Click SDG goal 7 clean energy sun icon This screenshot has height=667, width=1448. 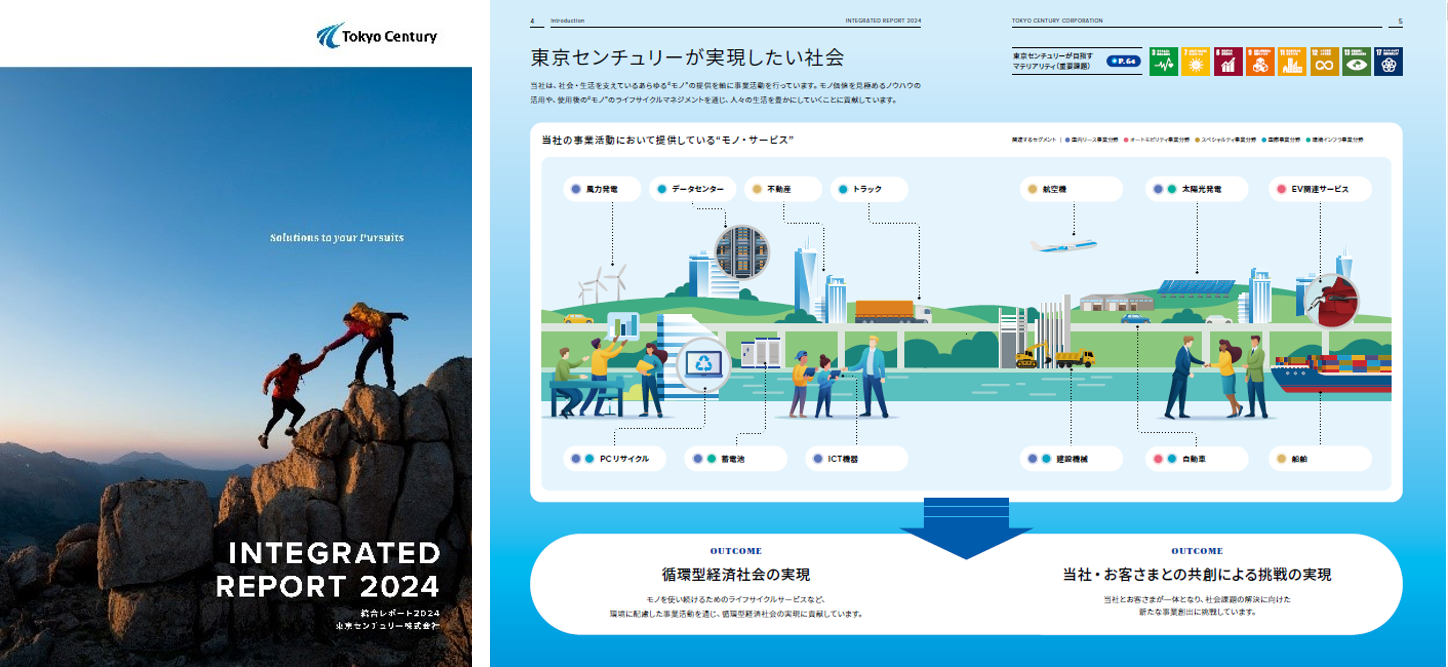tap(1196, 61)
